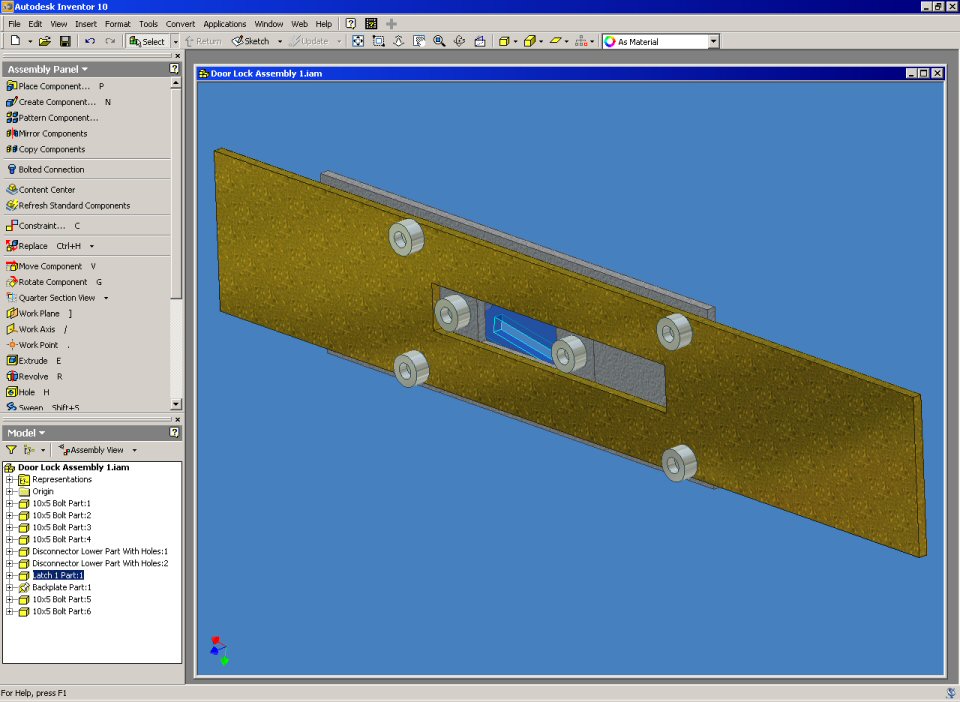Choose the Constraint tool in the panel
The width and height of the screenshot is (960, 702).
click(x=41, y=226)
